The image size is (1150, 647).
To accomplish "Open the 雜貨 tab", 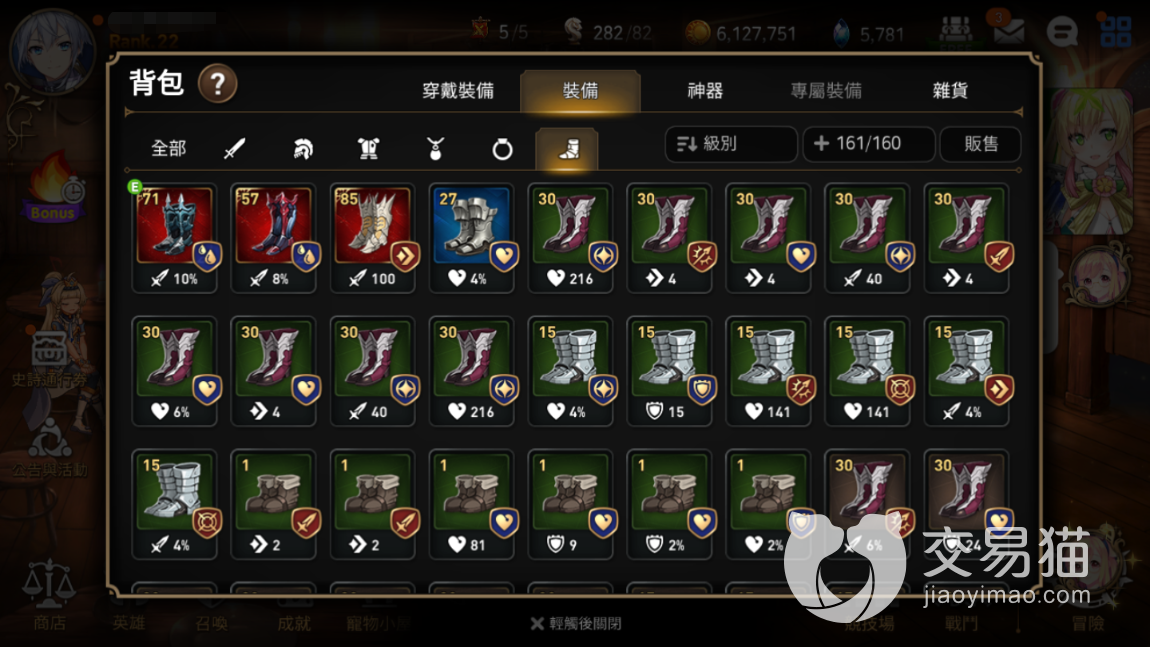I will 950,91.
